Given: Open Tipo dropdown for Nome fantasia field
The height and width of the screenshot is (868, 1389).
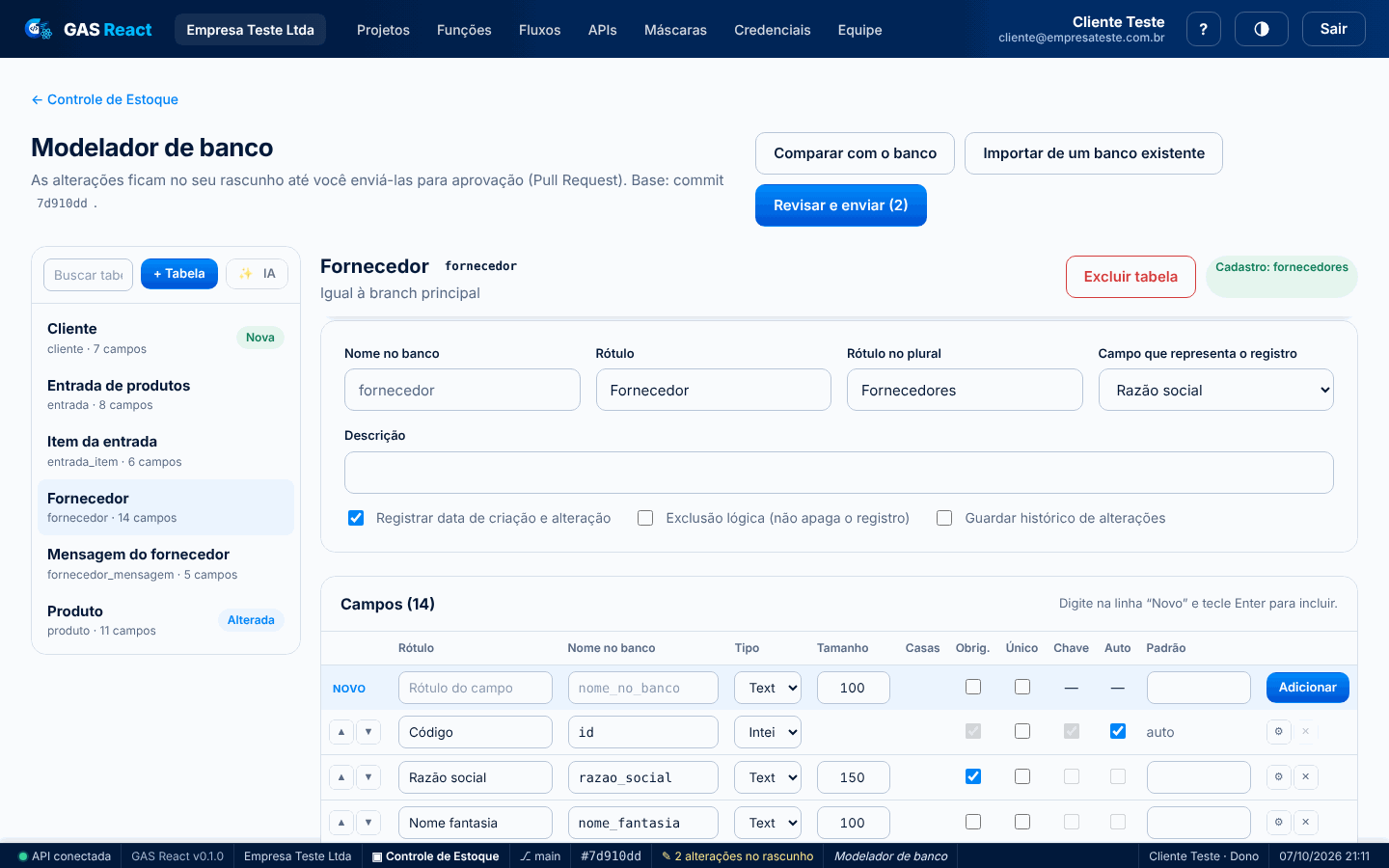Looking at the screenshot, I should 768,823.
